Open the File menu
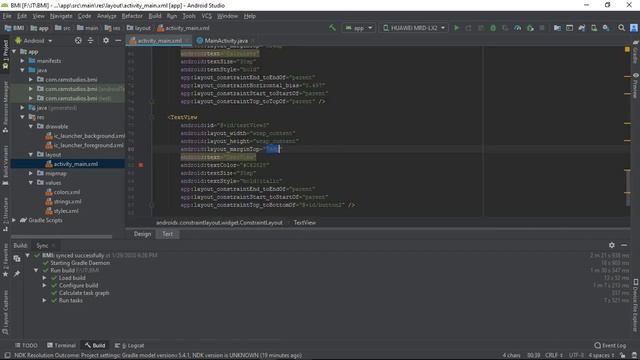 pos(7,16)
